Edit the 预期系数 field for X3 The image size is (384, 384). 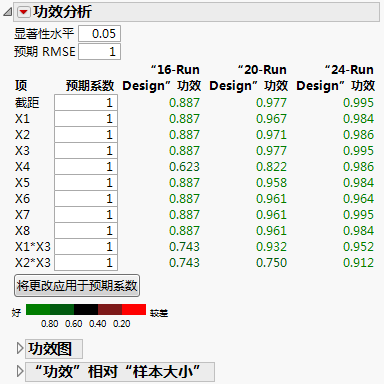point(86,151)
